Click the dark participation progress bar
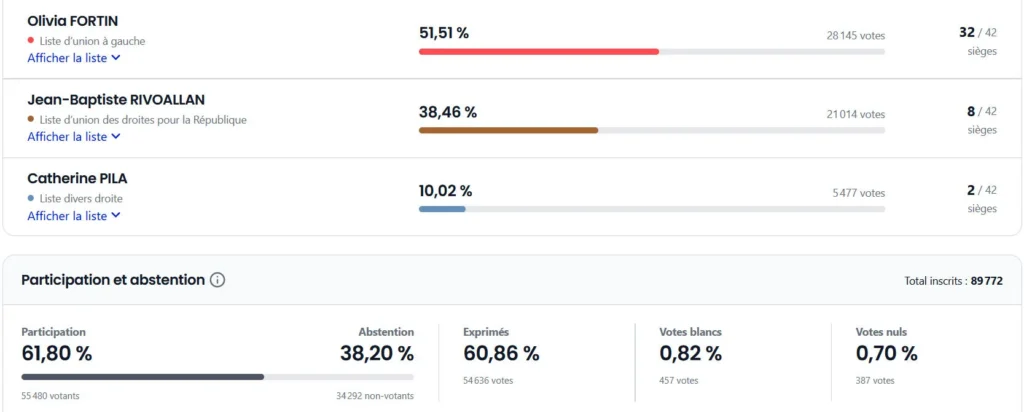This screenshot has height=412, width=1024. point(142,377)
